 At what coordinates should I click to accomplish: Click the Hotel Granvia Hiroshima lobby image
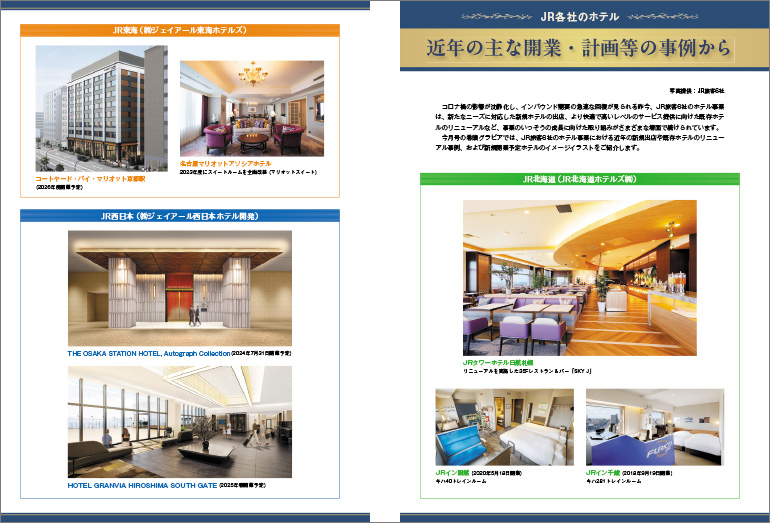(180, 422)
